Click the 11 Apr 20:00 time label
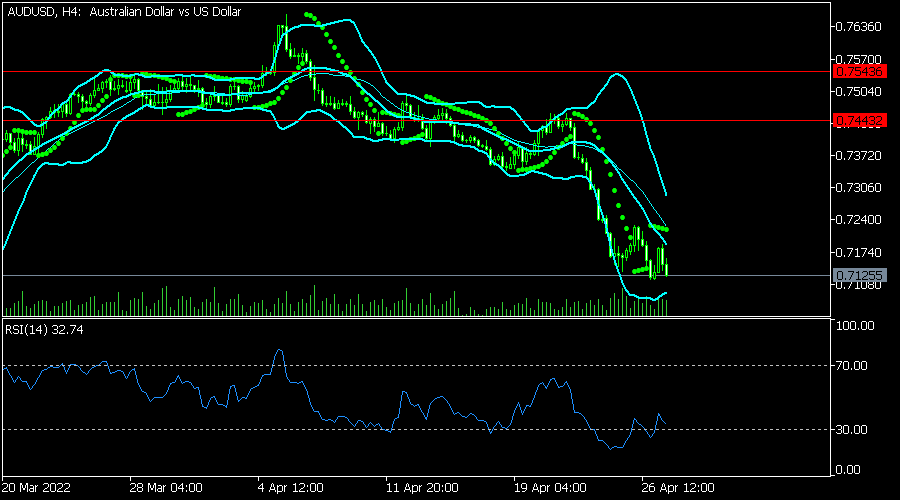This screenshot has height=500, width=900. [422, 488]
